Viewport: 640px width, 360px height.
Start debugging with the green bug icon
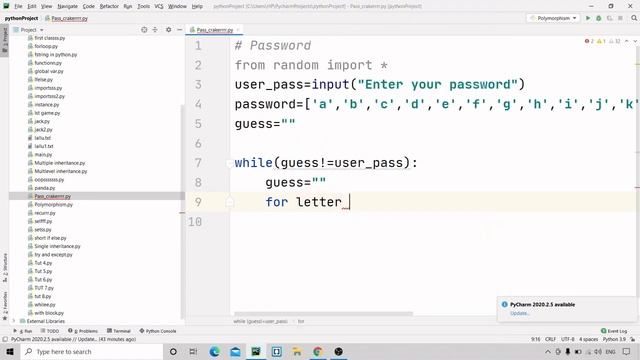(x=599, y=18)
